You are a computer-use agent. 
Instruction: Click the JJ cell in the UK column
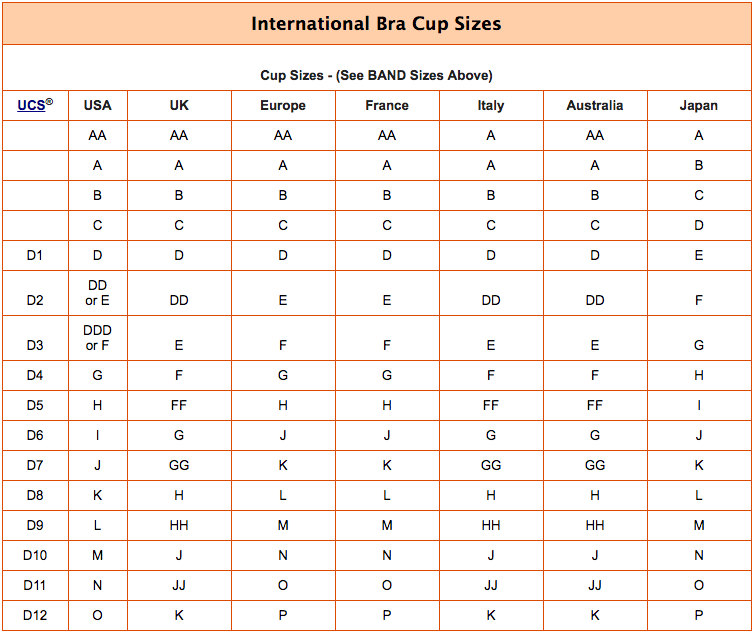[x=179, y=585]
